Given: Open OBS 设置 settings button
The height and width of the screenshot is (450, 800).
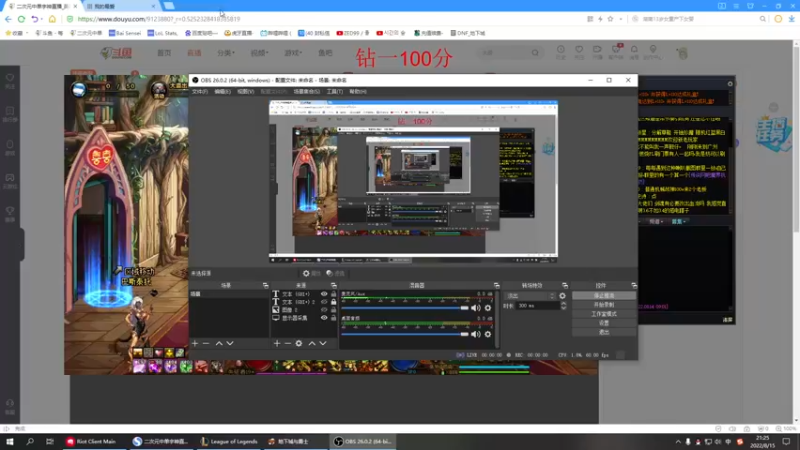Looking at the screenshot, I should tap(604, 323).
